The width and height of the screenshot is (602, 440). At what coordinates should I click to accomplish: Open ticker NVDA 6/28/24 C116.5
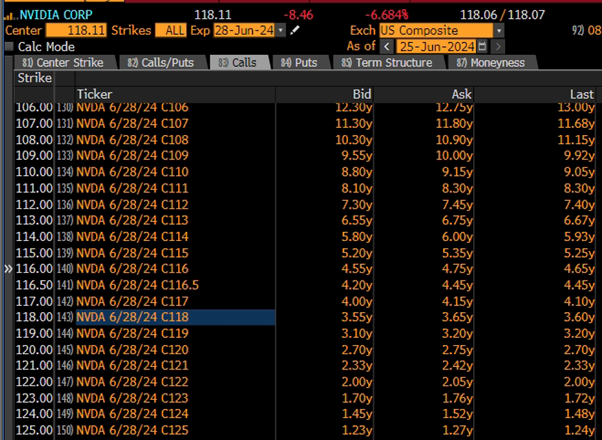137,285
